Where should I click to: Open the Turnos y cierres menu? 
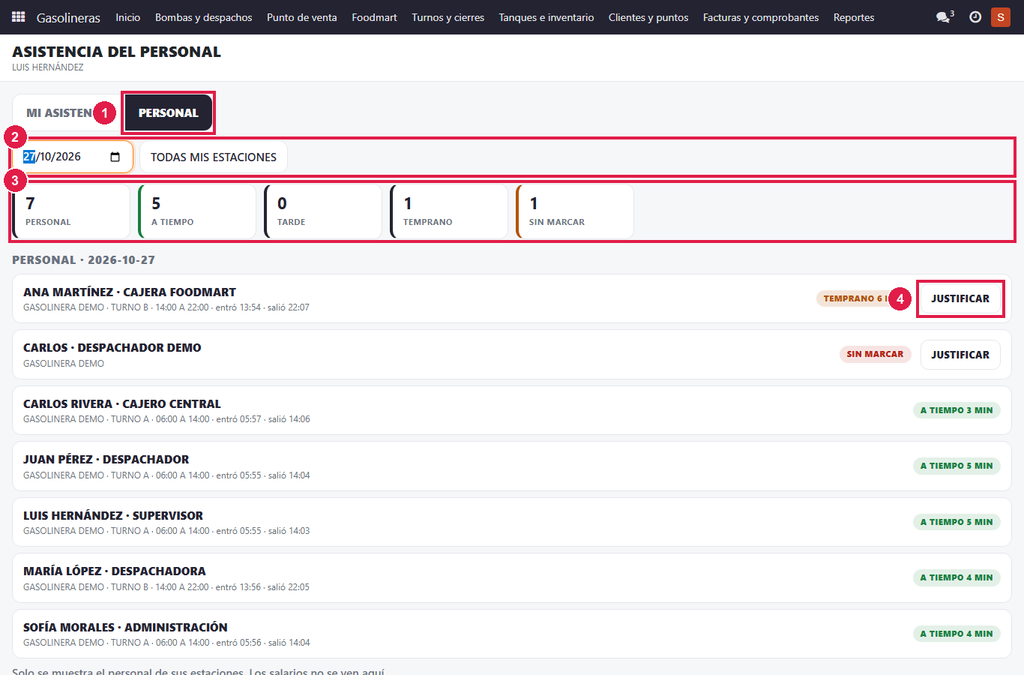[x=448, y=17]
